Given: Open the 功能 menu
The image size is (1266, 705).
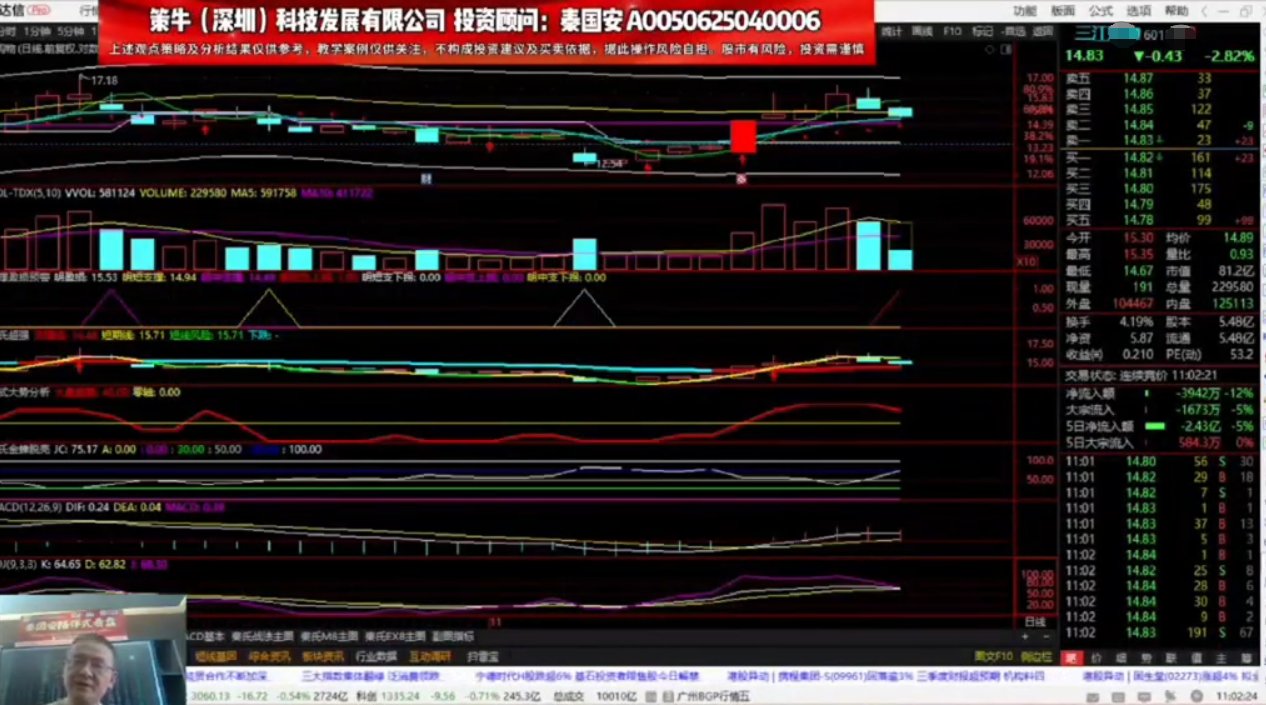Looking at the screenshot, I should [1024, 10].
